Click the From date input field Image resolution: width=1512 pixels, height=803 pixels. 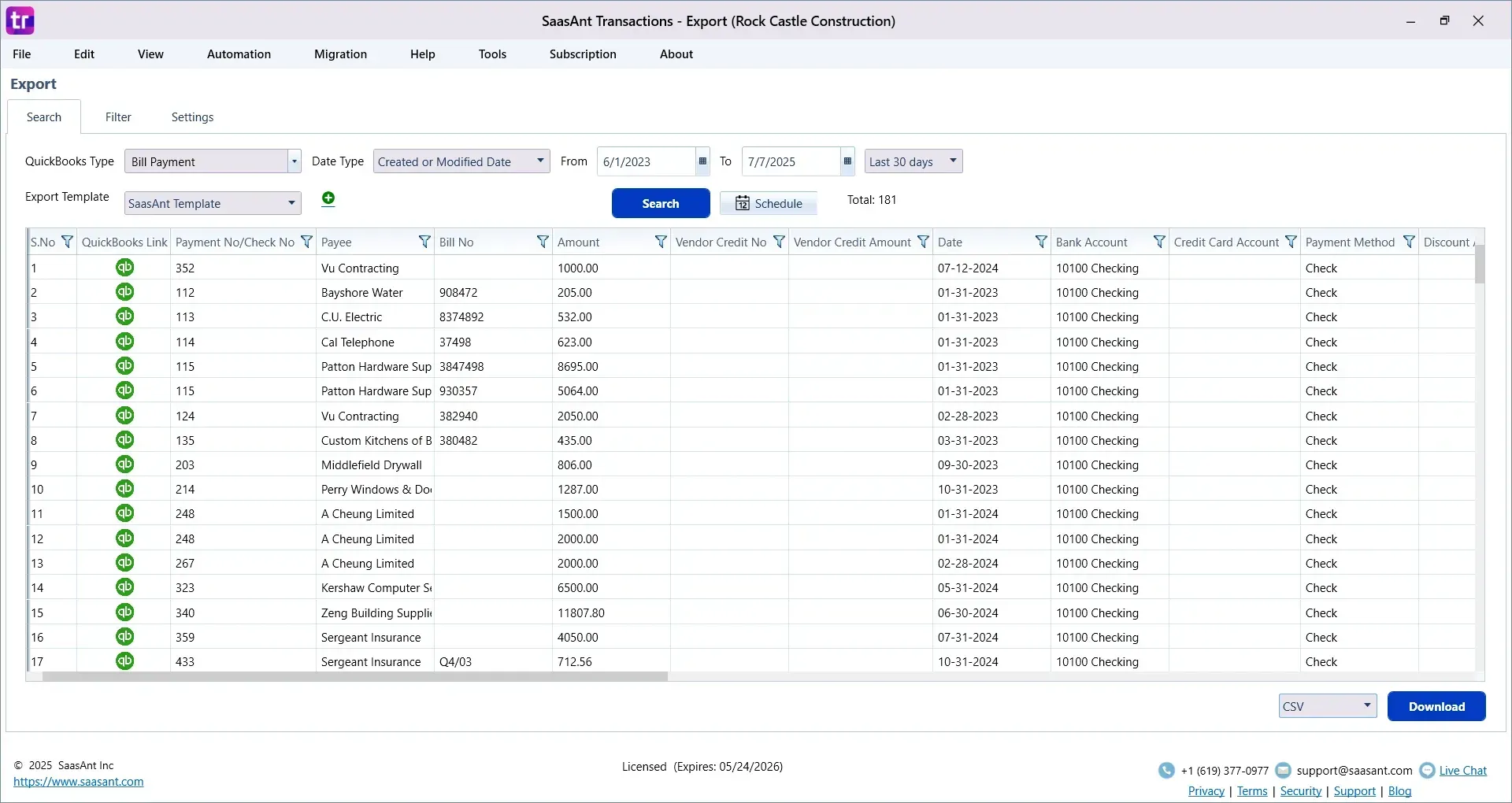pyautogui.click(x=646, y=161)
